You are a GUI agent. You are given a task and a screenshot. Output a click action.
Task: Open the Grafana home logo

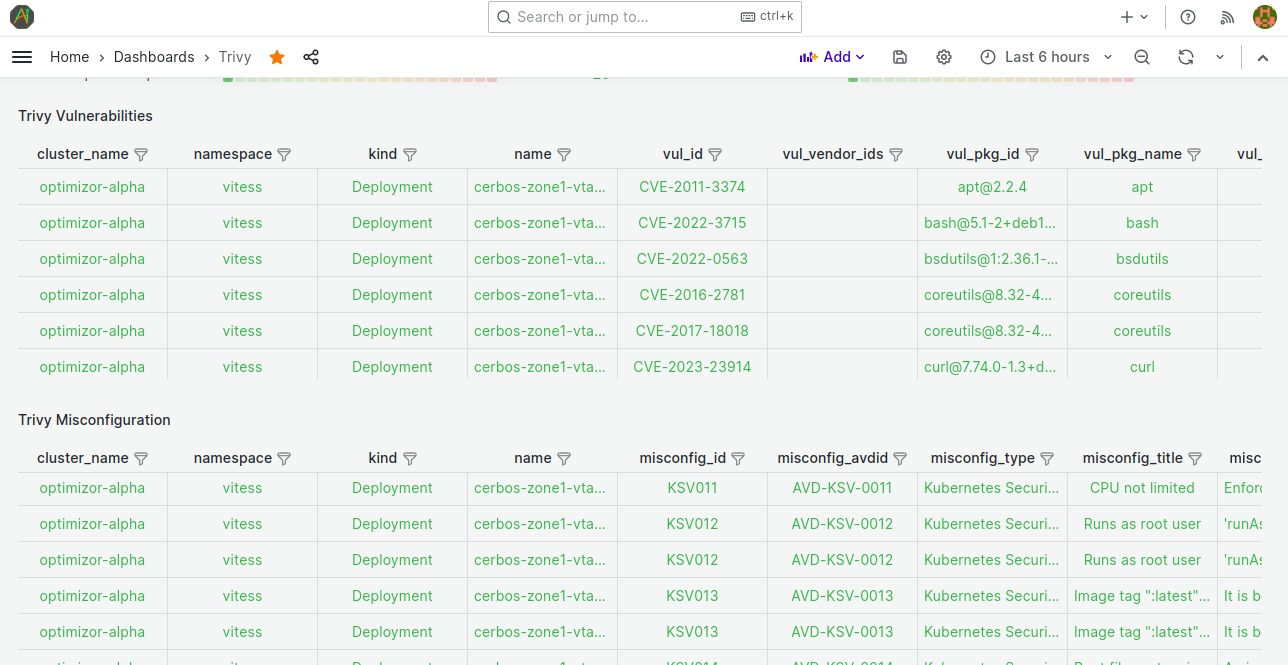click(x=22, y=17)
